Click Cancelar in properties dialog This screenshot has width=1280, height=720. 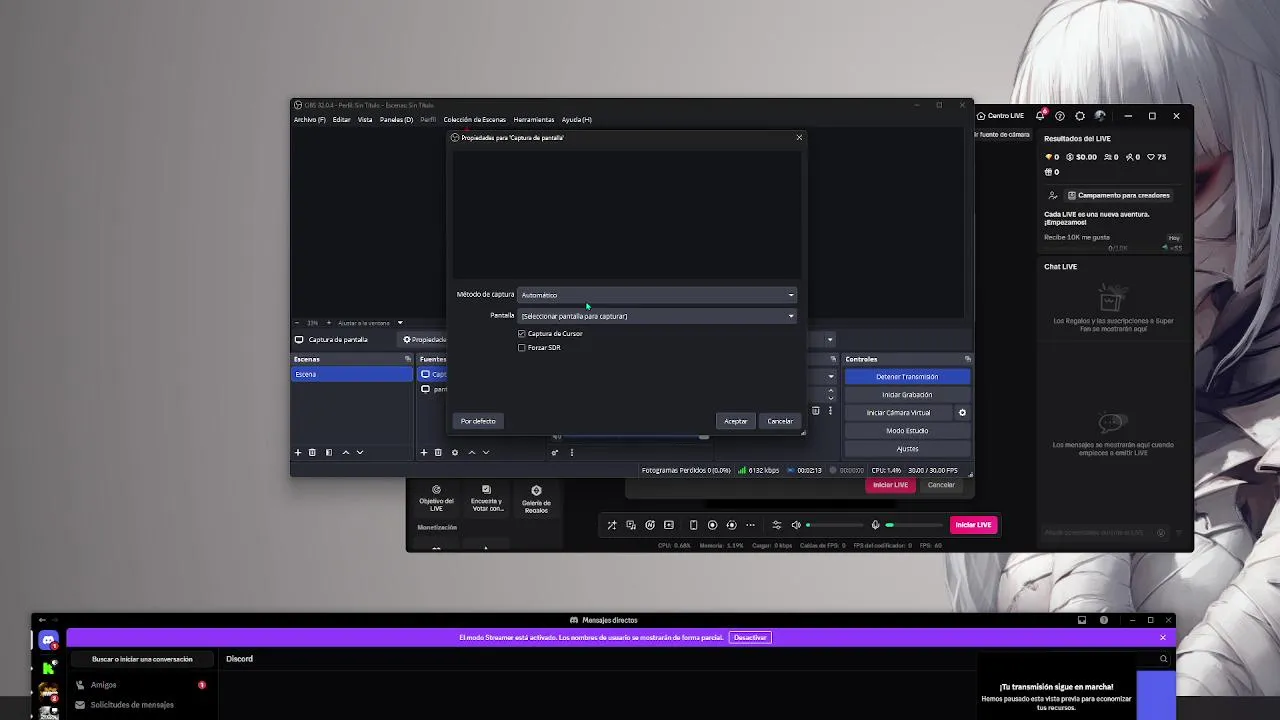[x=780, y=421]
